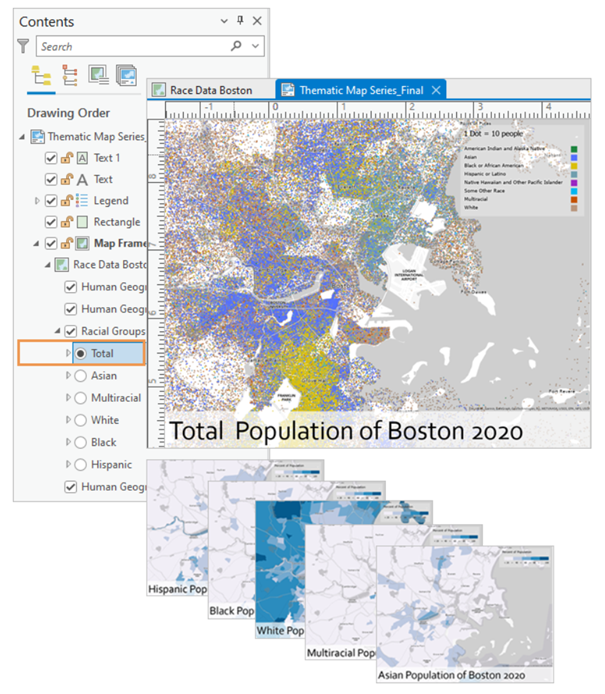This screenshot has width=605, height=694.
Task: Expand the Legend element node
Action: [x=37, y=200]
